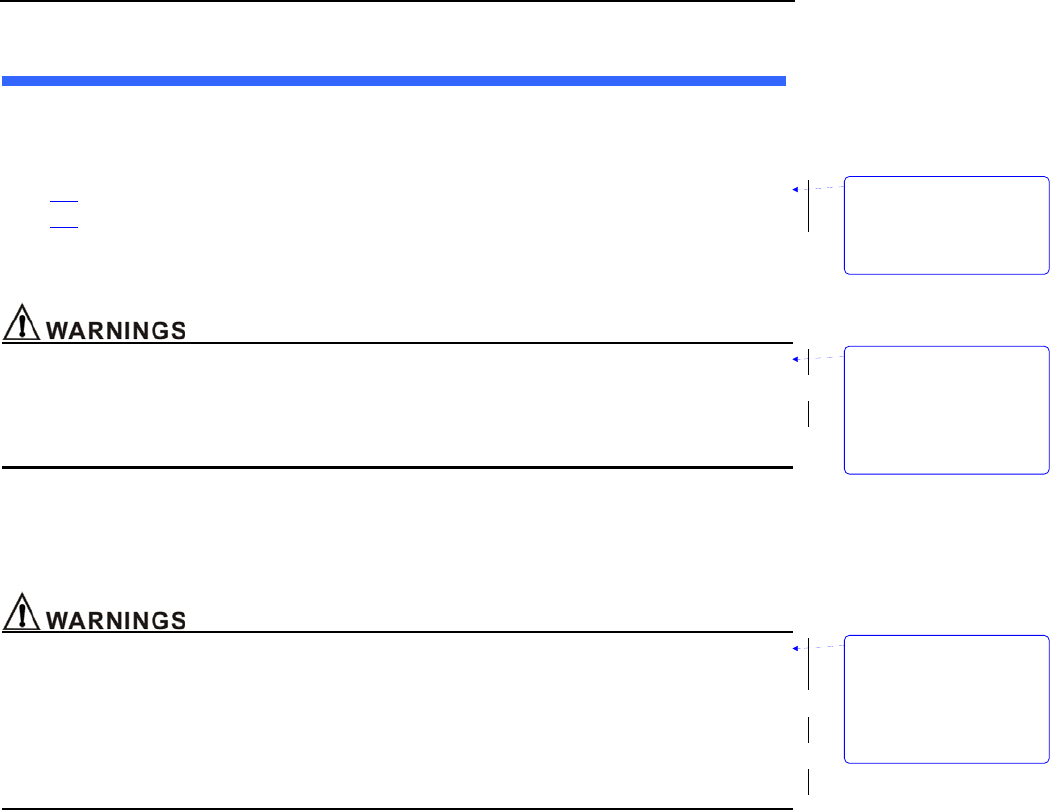Select the second WARNINGS heading text
Screen dimensions: 1050x810
(116, 619)
